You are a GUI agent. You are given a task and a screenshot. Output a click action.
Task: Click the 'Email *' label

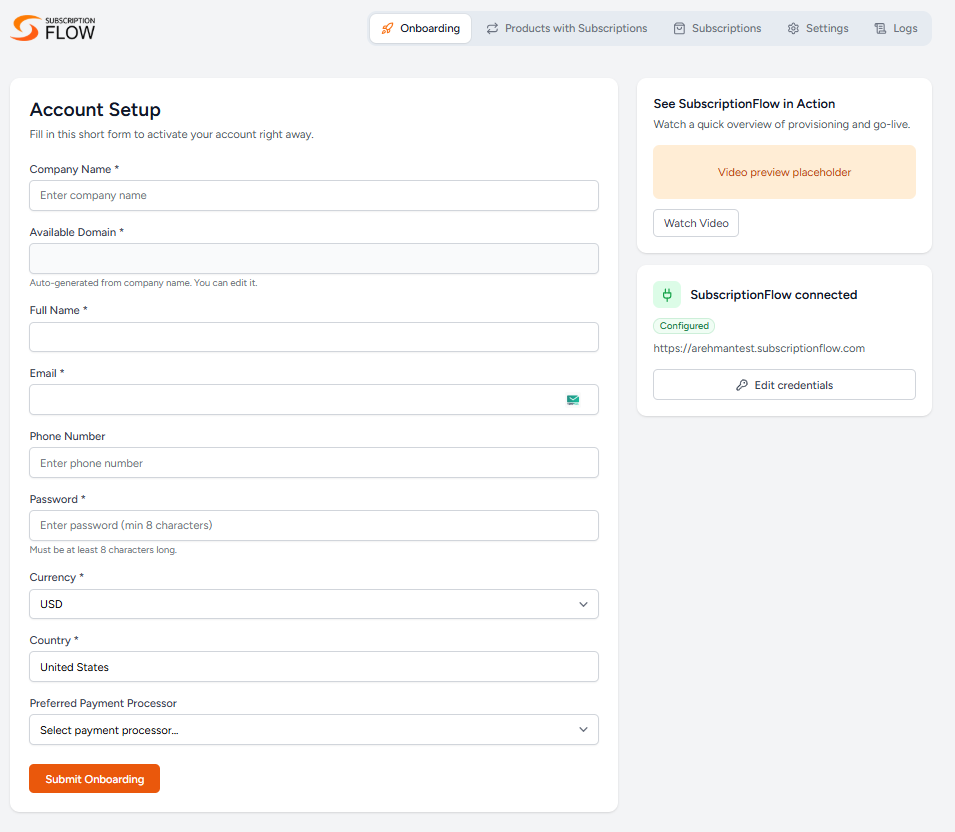(47, 373)
